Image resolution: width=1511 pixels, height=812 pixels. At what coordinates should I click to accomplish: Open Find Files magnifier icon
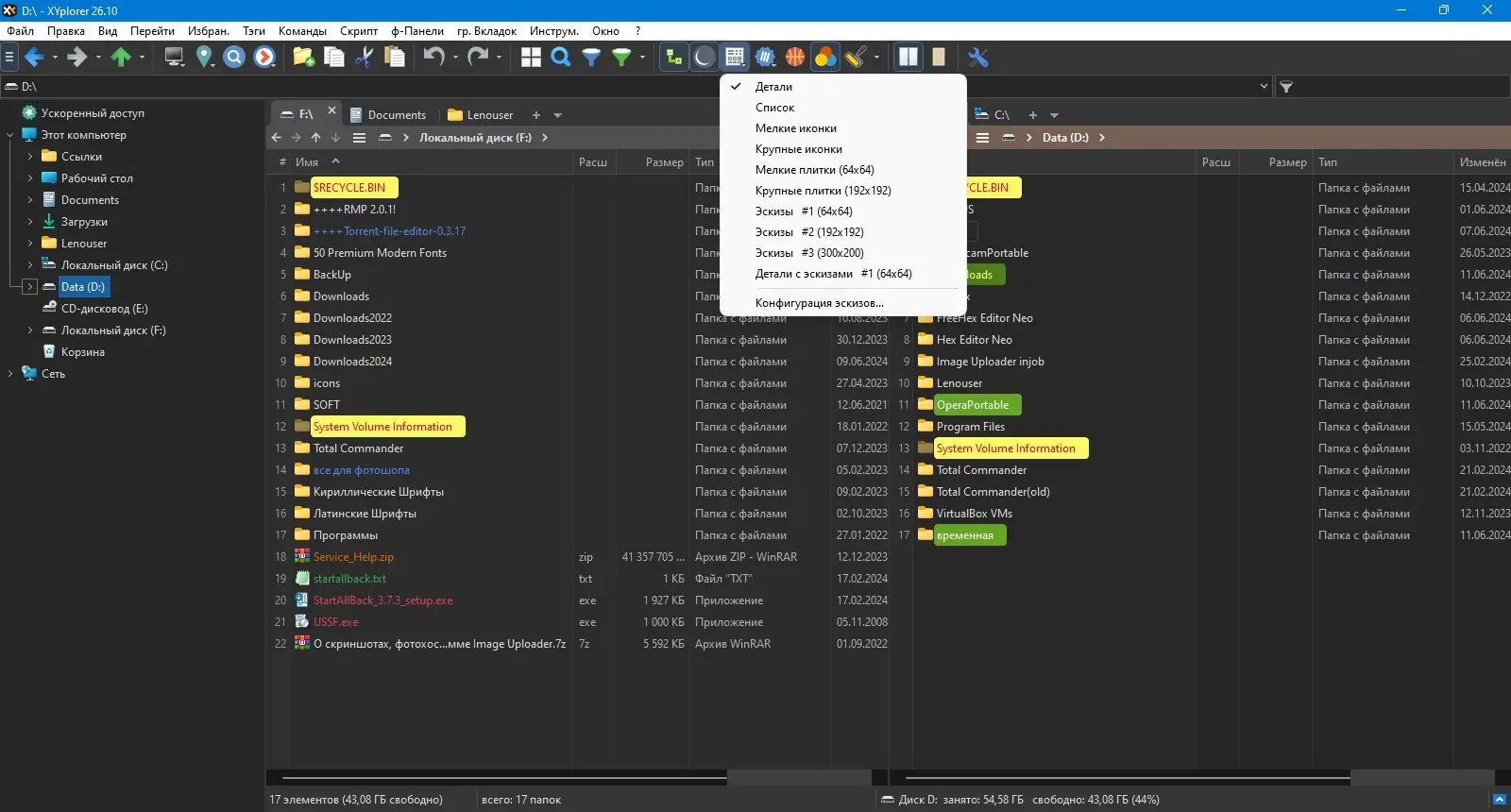pos(561,58)
